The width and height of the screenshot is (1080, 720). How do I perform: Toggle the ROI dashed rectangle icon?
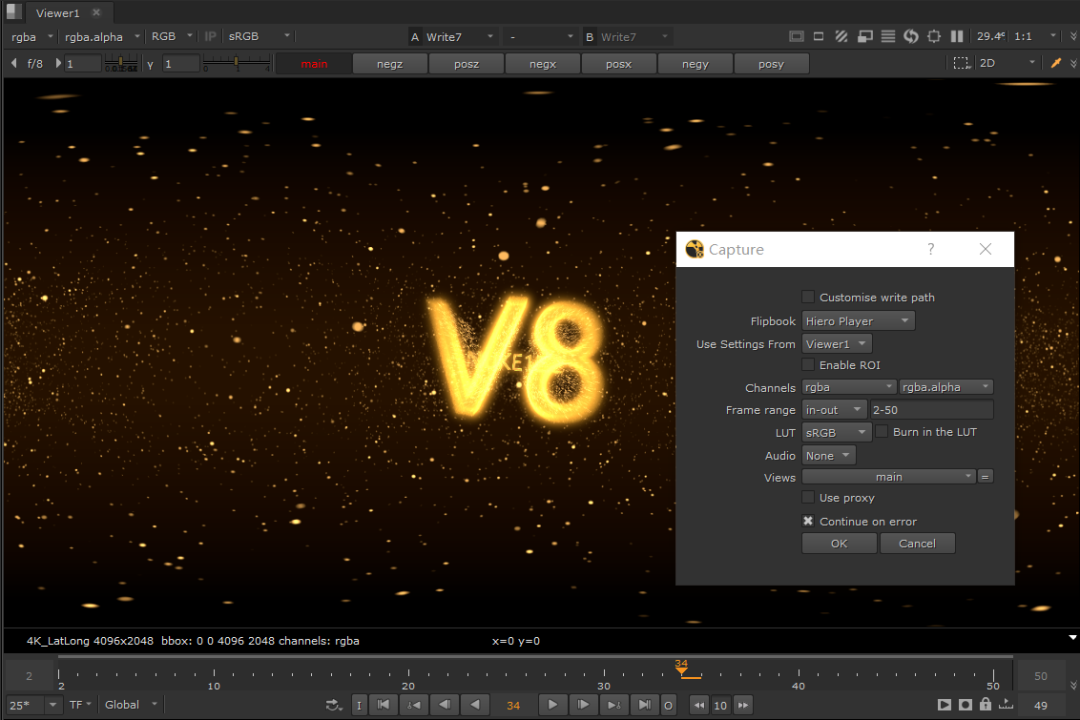[x=961, y=63]
